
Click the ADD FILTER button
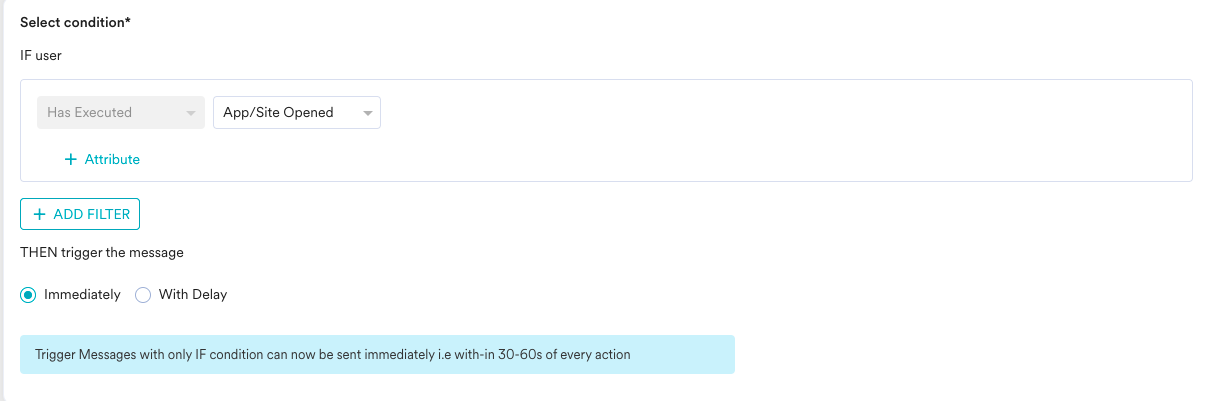(80, 214)
